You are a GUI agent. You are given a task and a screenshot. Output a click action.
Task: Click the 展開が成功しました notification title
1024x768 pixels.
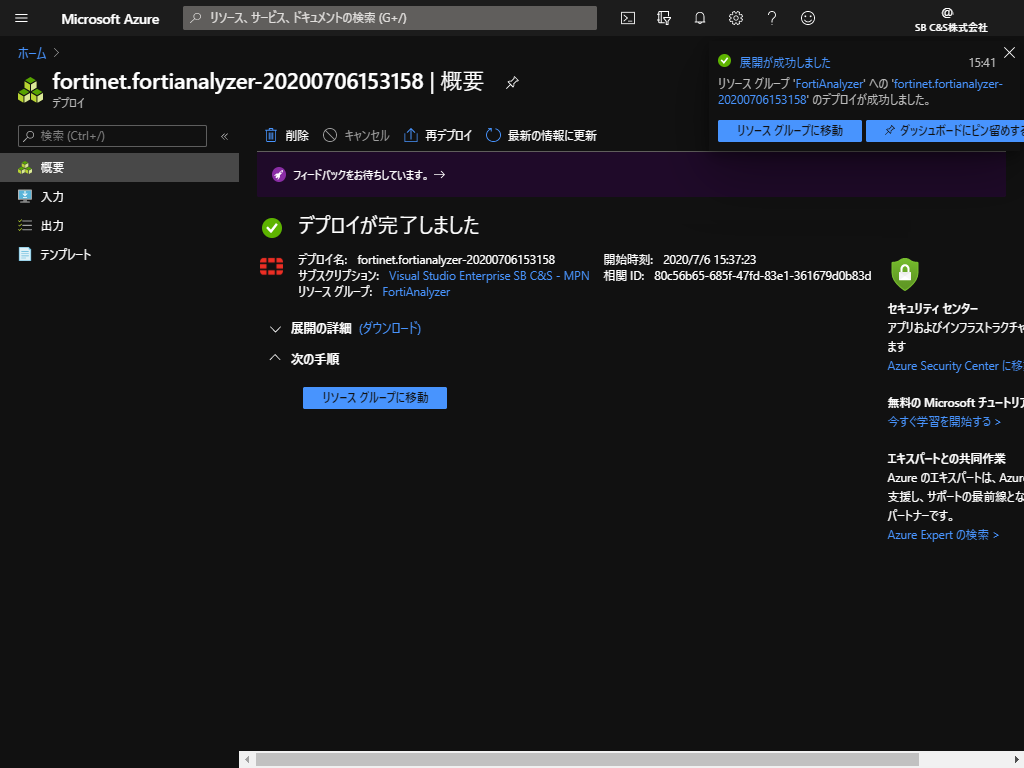pyautogui.click(x=784, y=63)
